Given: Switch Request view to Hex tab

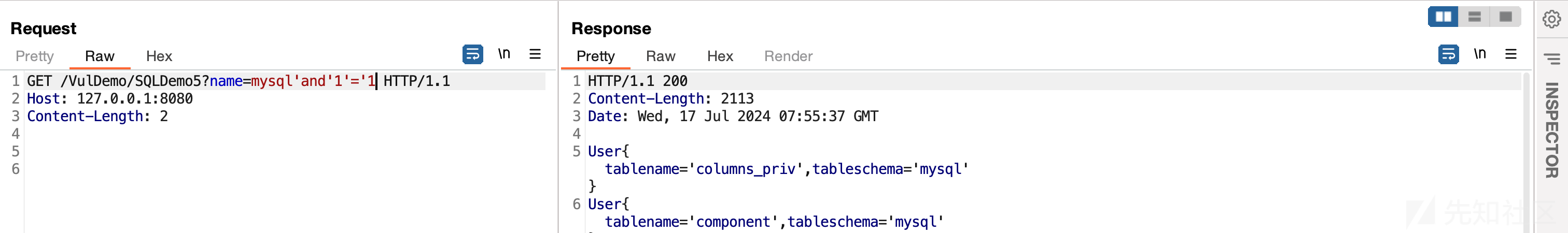Looking at the screenshot, I should [x=159, y=56].
